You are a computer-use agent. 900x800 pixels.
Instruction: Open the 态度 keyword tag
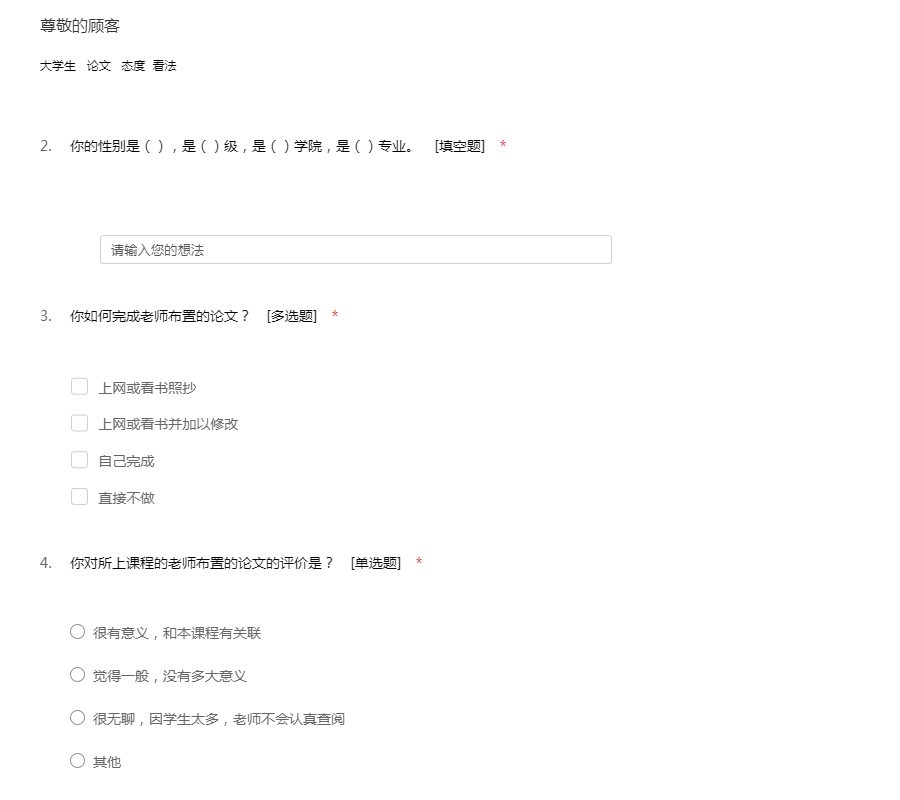point(133,66)
